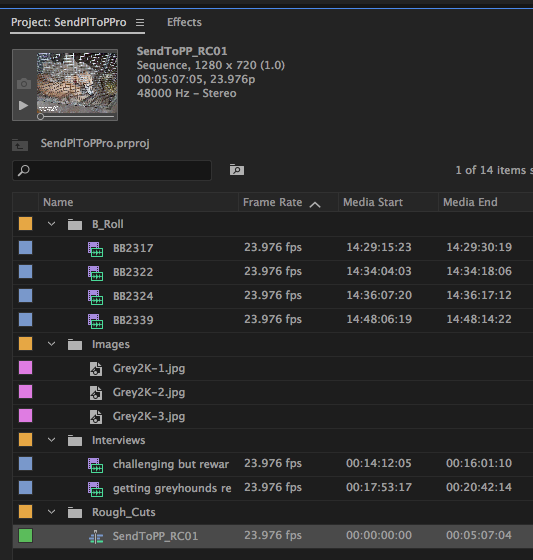Click the SendToPP_RC01 green label swatch
Image resolution: width=533 pixels, height=560 pixels.
coord(25,535)
